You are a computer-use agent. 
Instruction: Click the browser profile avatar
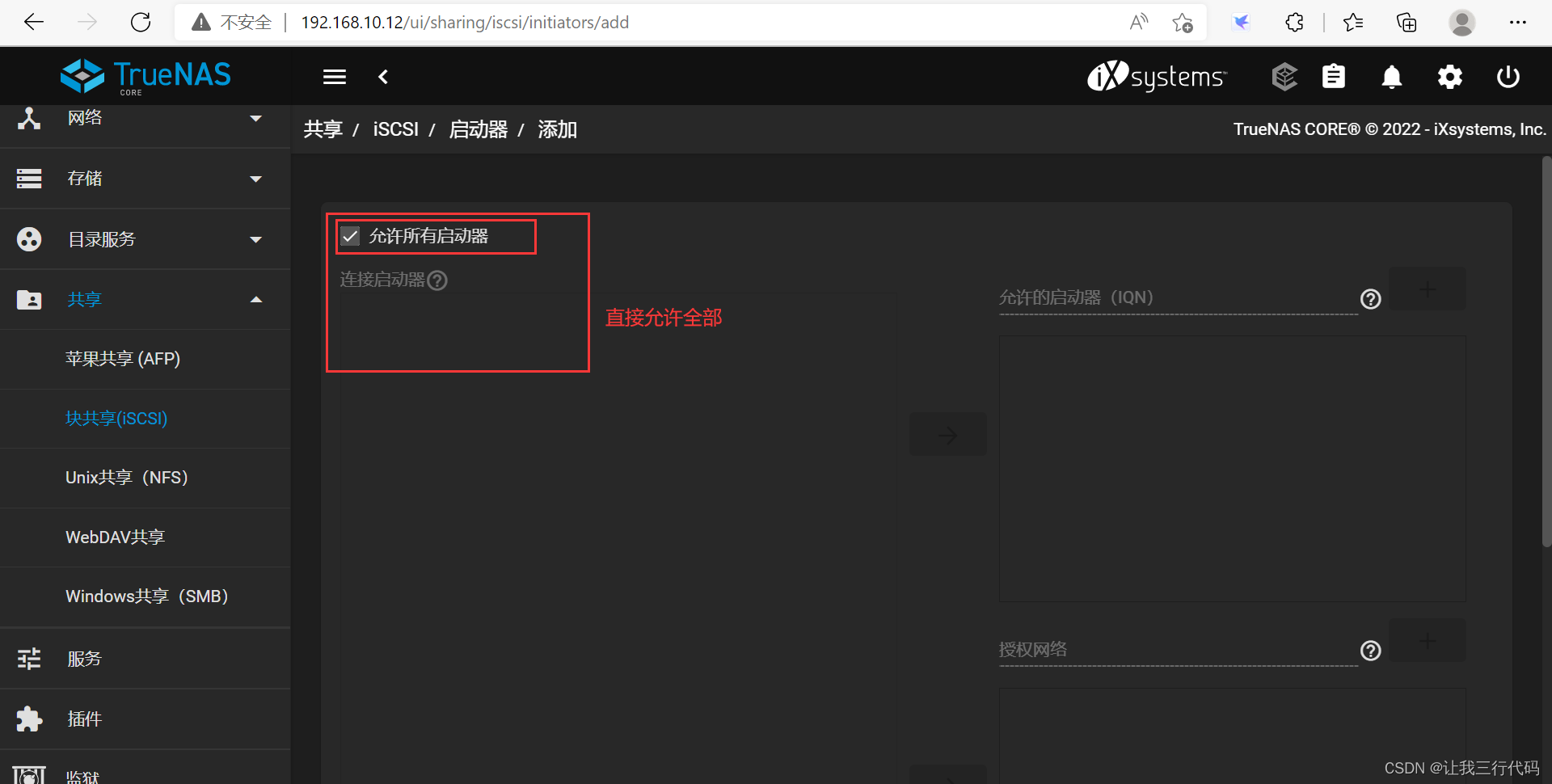click(x=1461, y=23)
